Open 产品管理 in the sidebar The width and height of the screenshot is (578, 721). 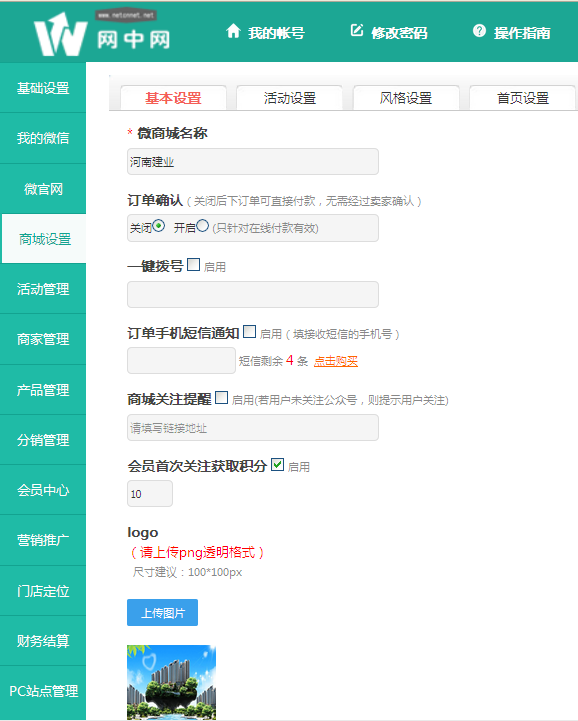(x=43, y=390)
